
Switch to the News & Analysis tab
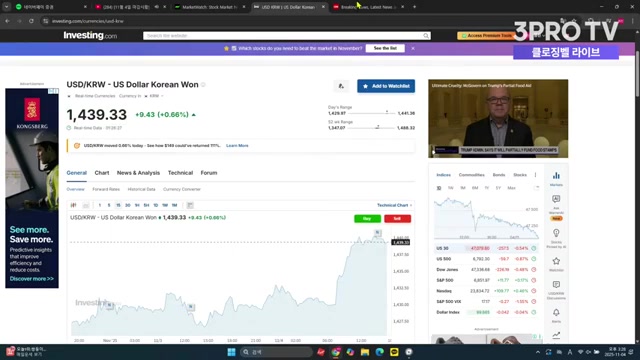138,173
